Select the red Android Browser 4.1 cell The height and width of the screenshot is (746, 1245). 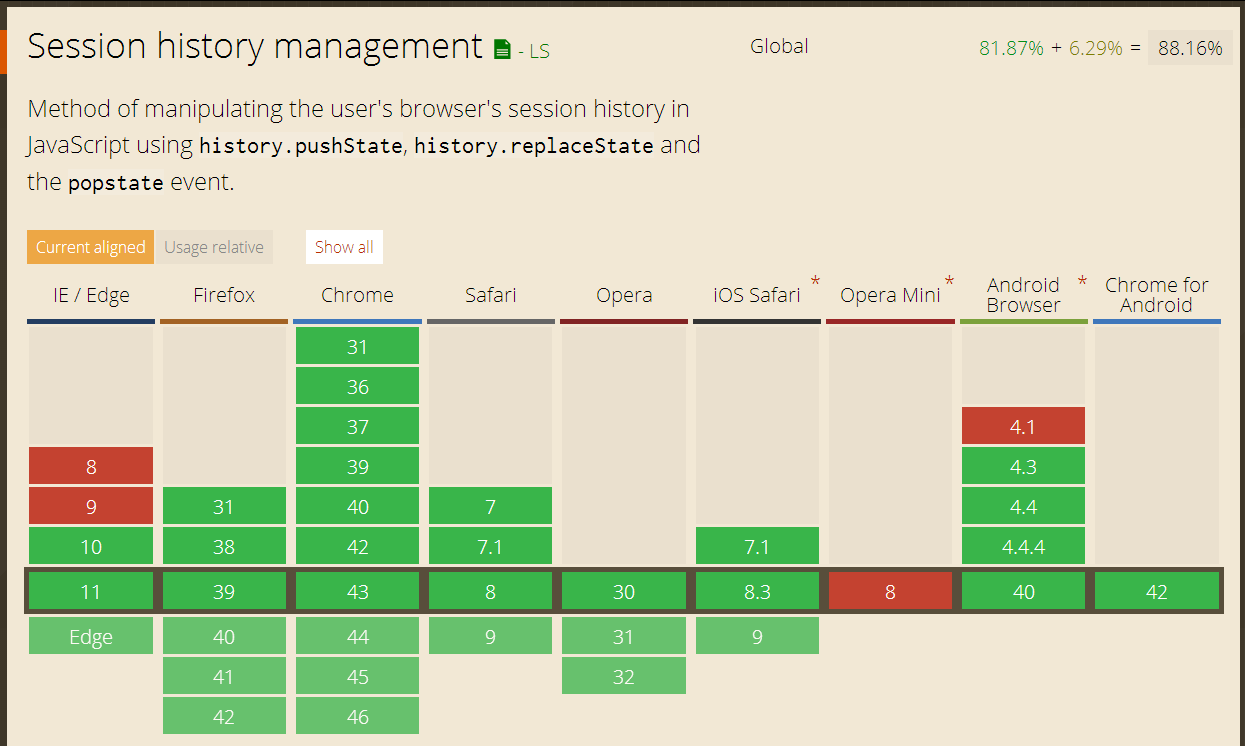tap(1023, 426)
